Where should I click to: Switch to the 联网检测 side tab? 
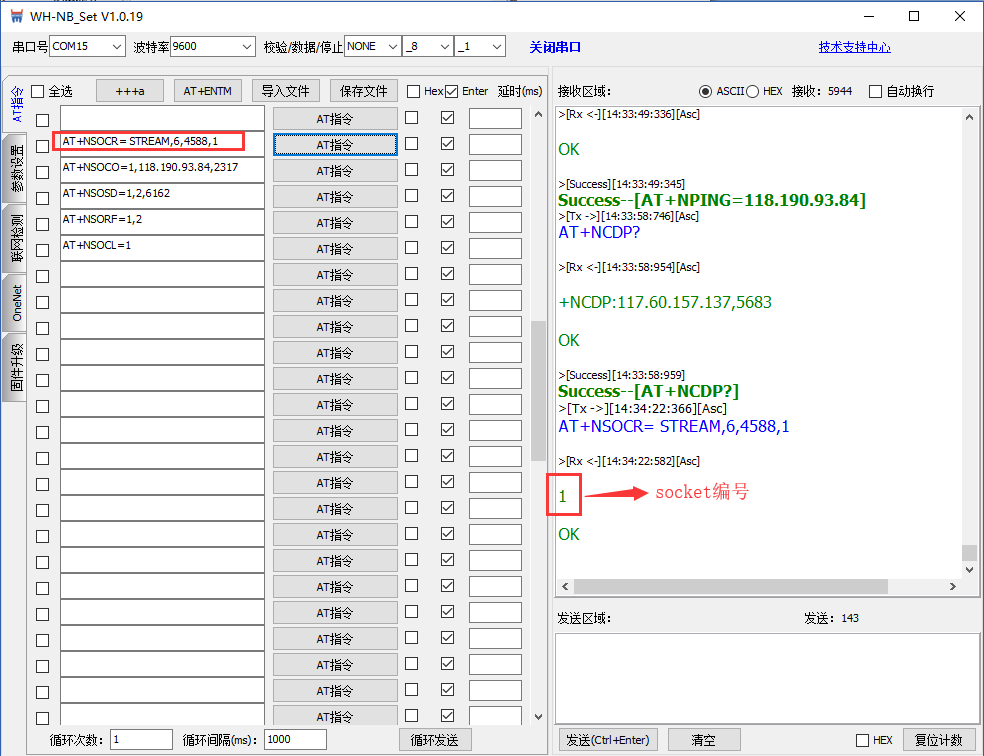point(16,238)
